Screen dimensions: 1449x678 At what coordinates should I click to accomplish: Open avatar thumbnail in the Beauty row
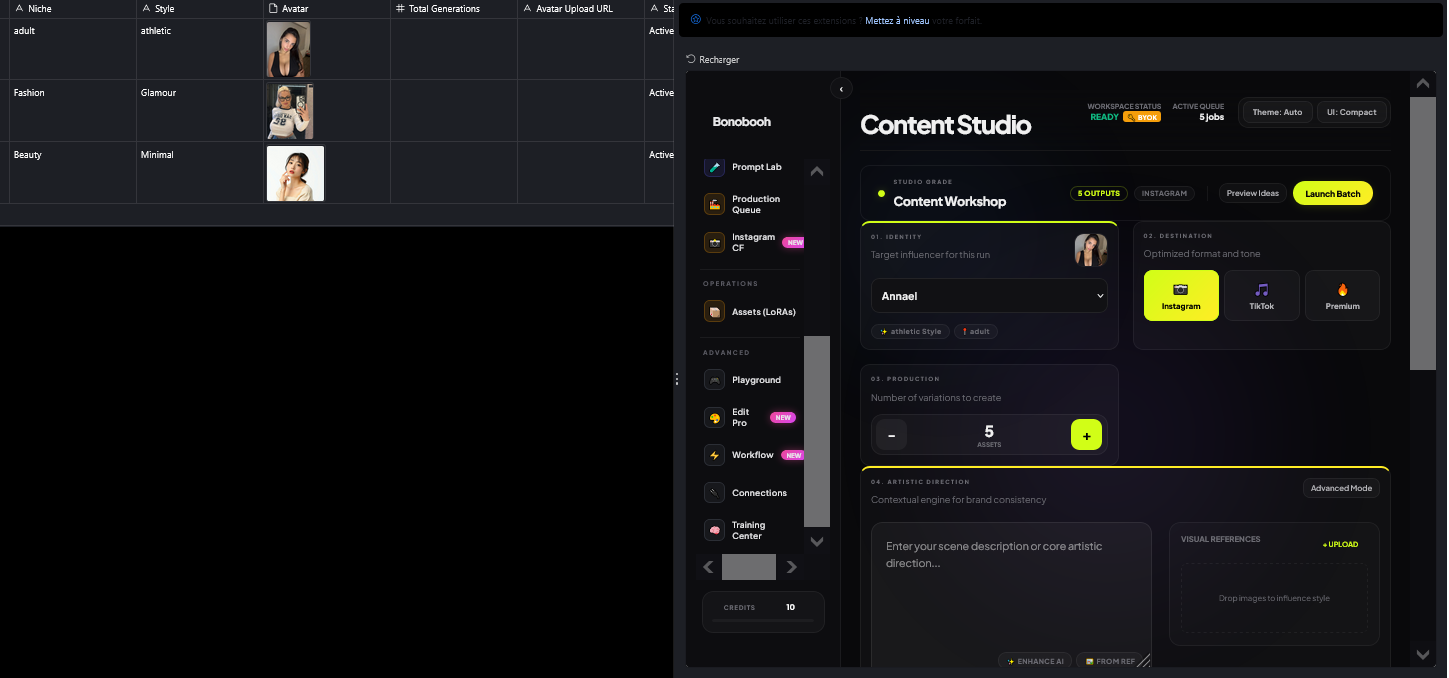[x=295, y=173]
